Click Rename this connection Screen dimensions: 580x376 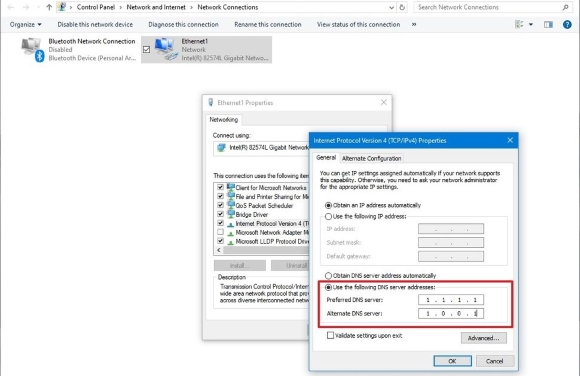268,24
